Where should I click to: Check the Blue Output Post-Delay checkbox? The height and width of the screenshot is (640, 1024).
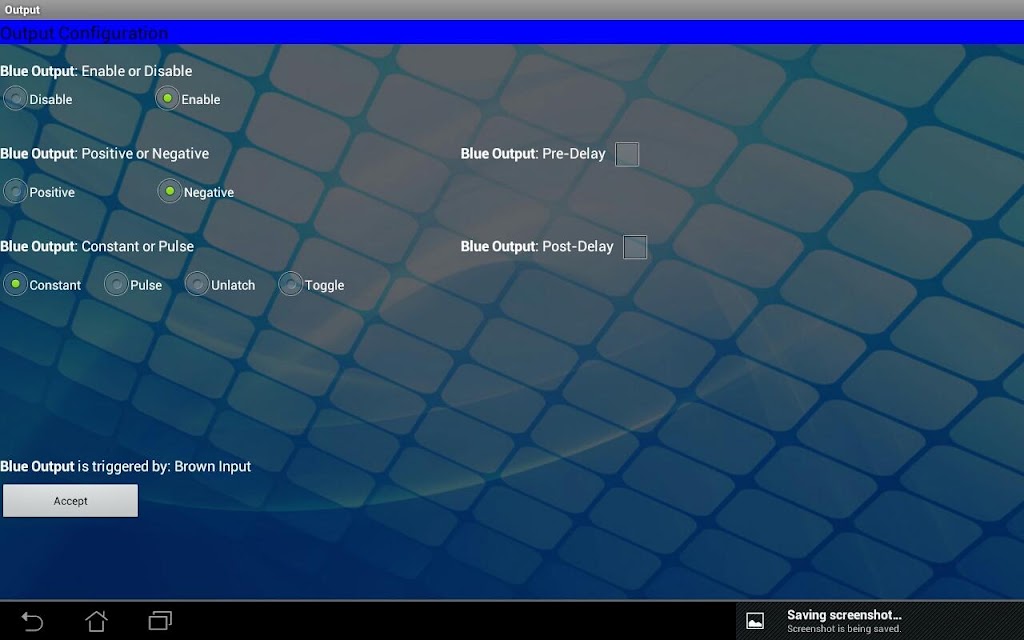(635, 247)
